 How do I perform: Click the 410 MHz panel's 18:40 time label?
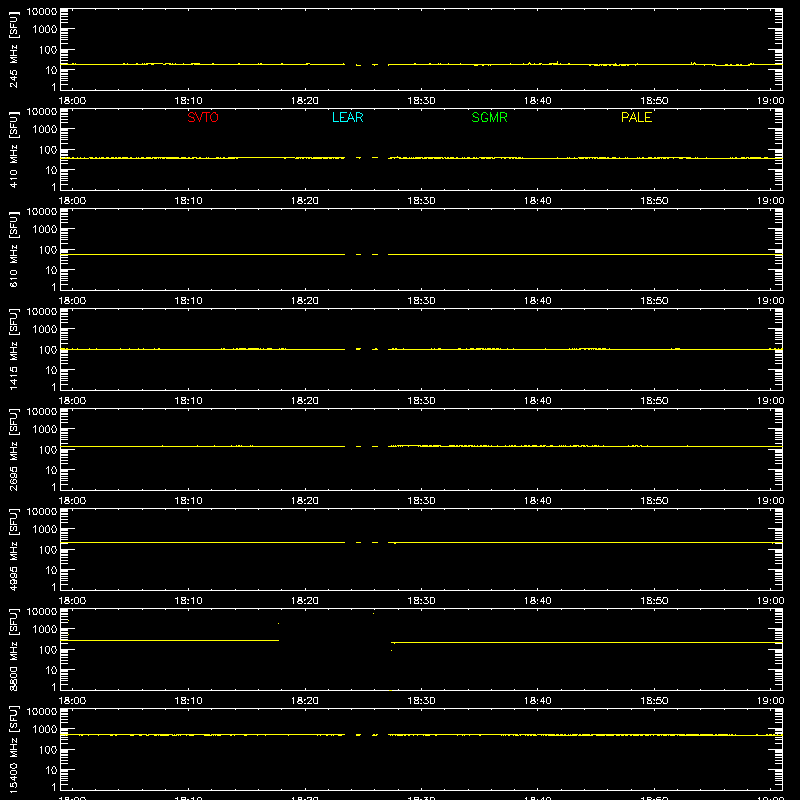coord(538,201)
